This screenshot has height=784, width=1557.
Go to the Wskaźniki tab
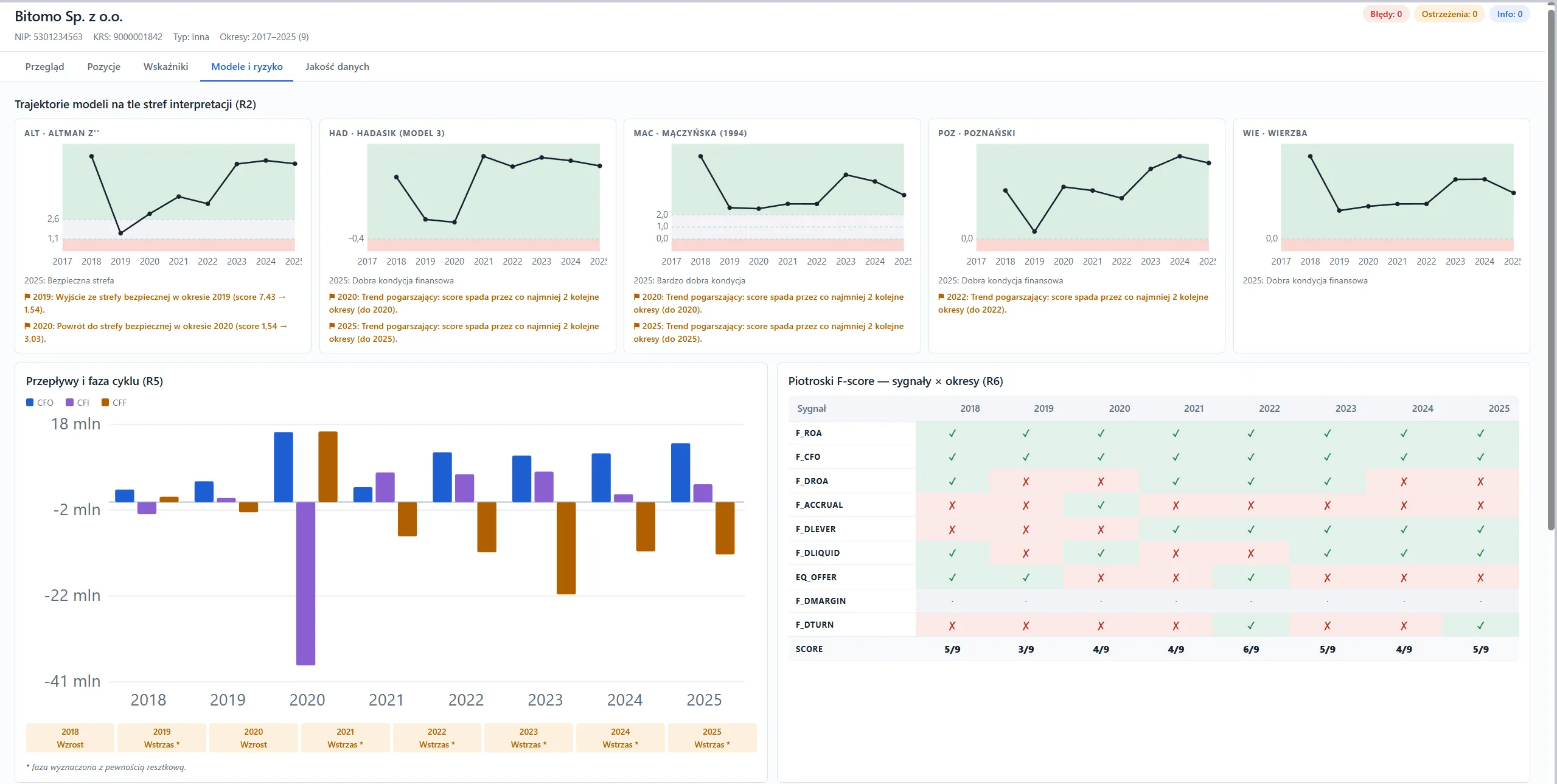click(x=165, y=66)
